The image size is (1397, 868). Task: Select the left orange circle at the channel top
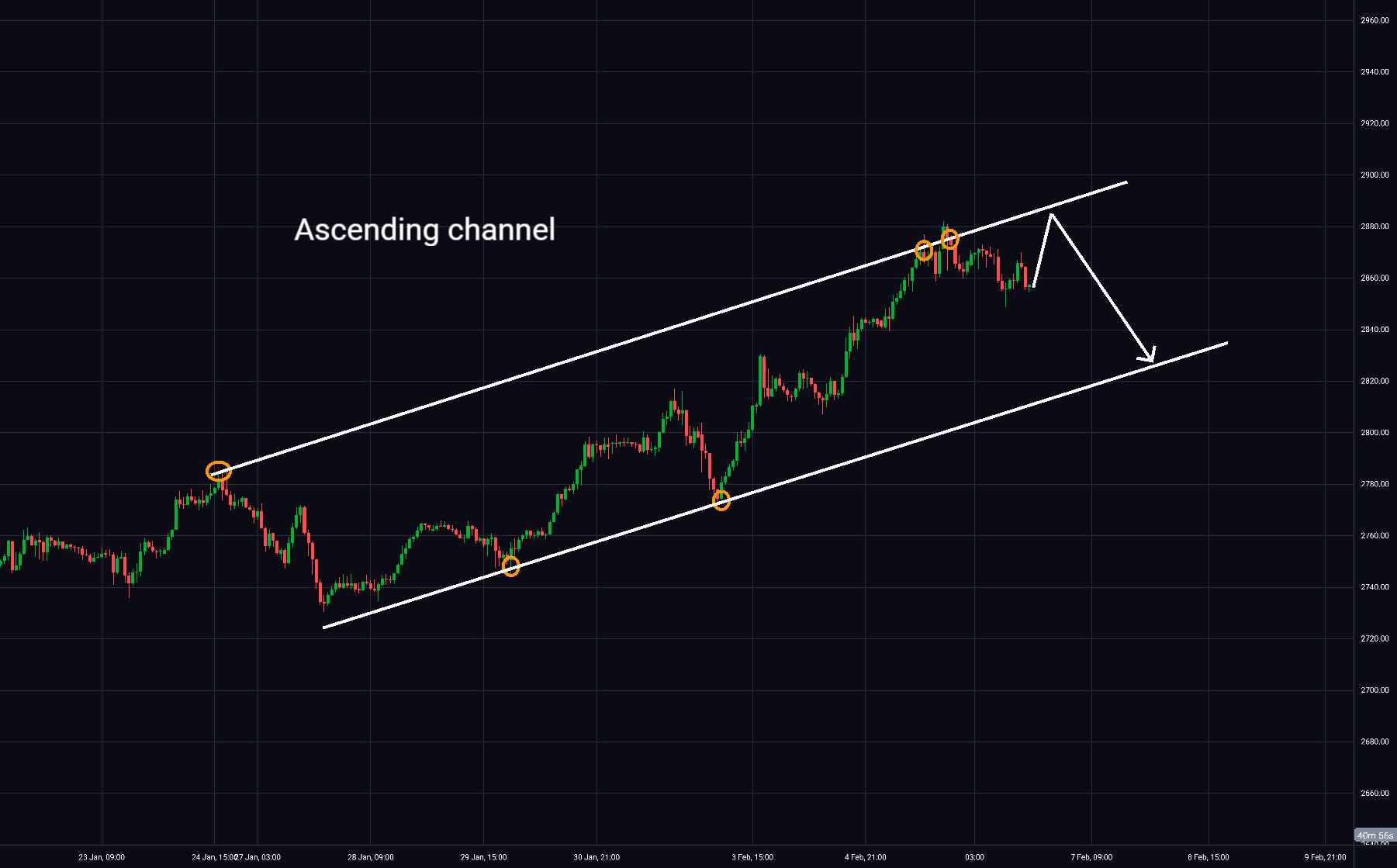[x=923, y=250]
